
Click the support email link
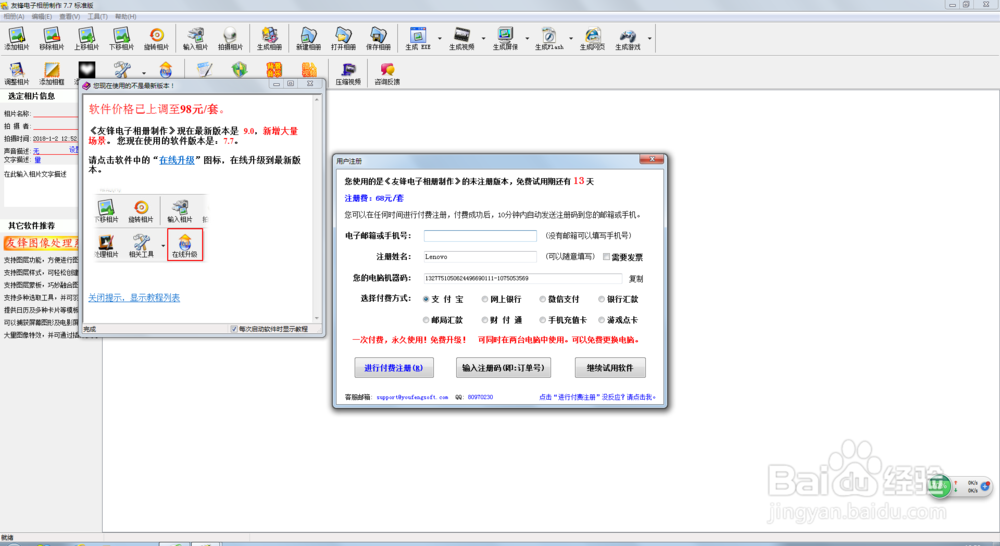[412, 397]
